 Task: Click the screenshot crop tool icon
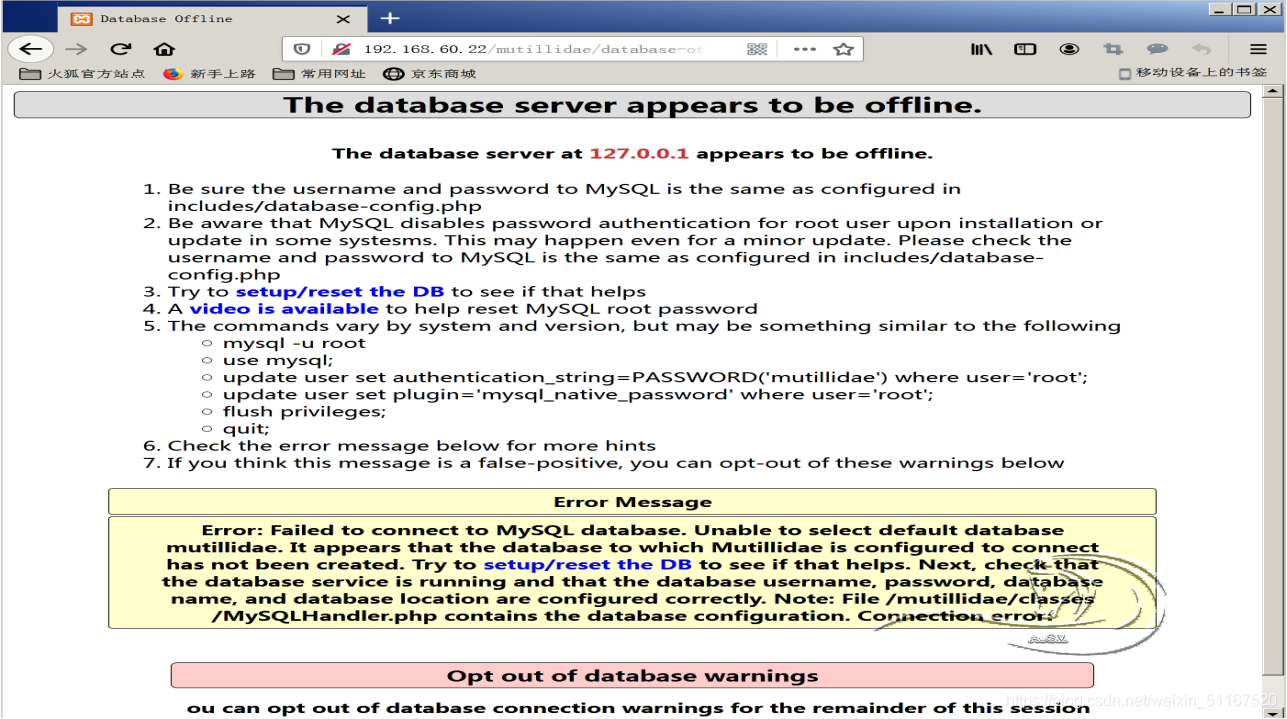[x=1113, y=49]
